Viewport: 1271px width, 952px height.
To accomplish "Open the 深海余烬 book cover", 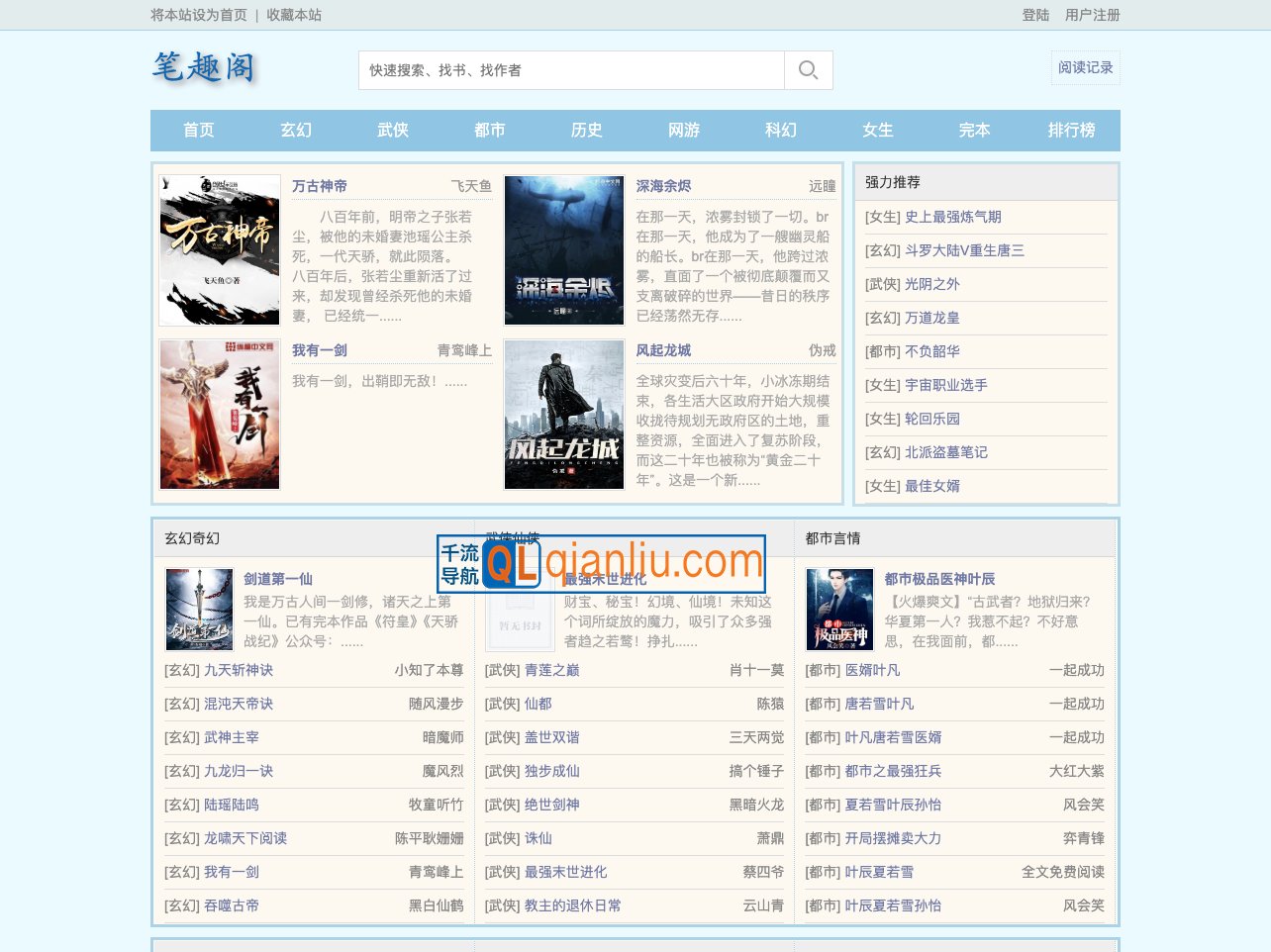I will 564,250.
